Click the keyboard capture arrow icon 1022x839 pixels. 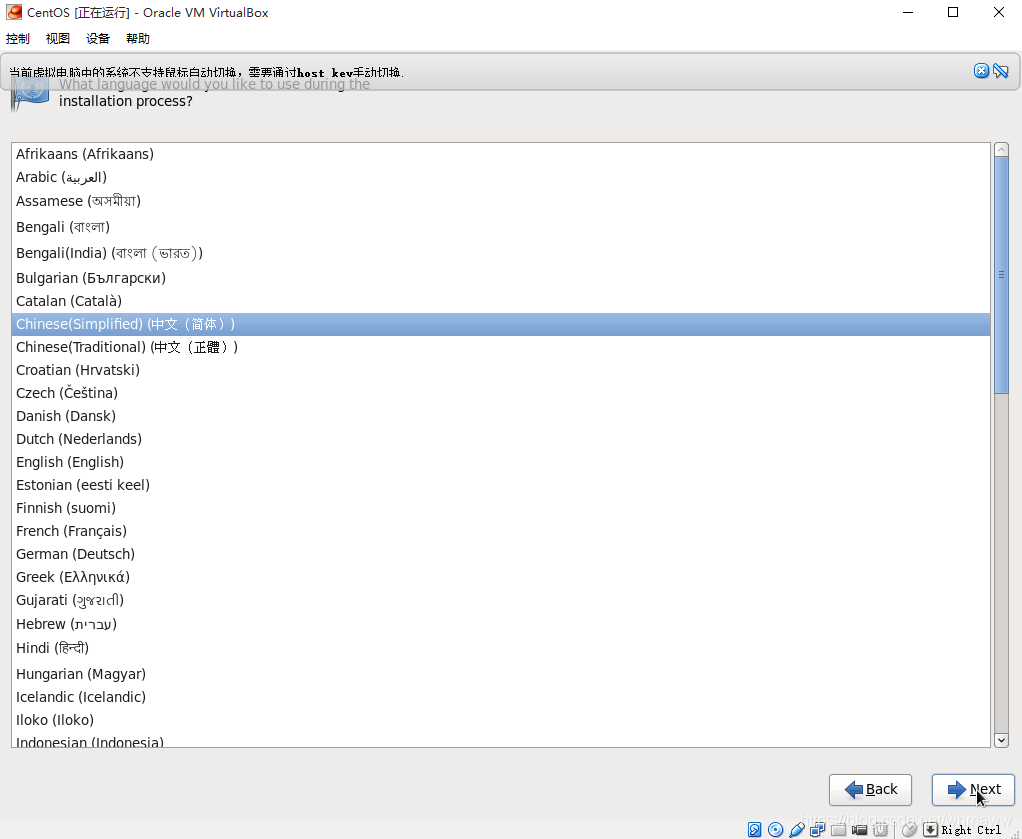[931, 829]
